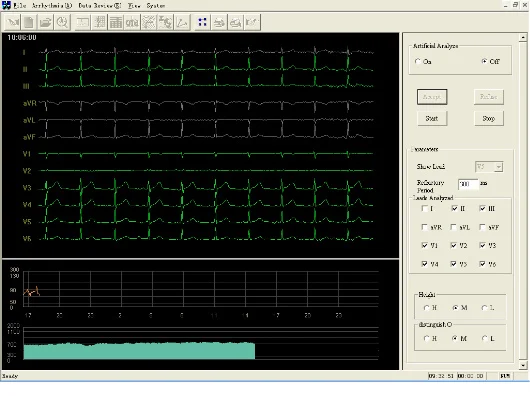Check the lead I checkbox
The height and width of the screenshot is (396, 530).
click(425, 208)
